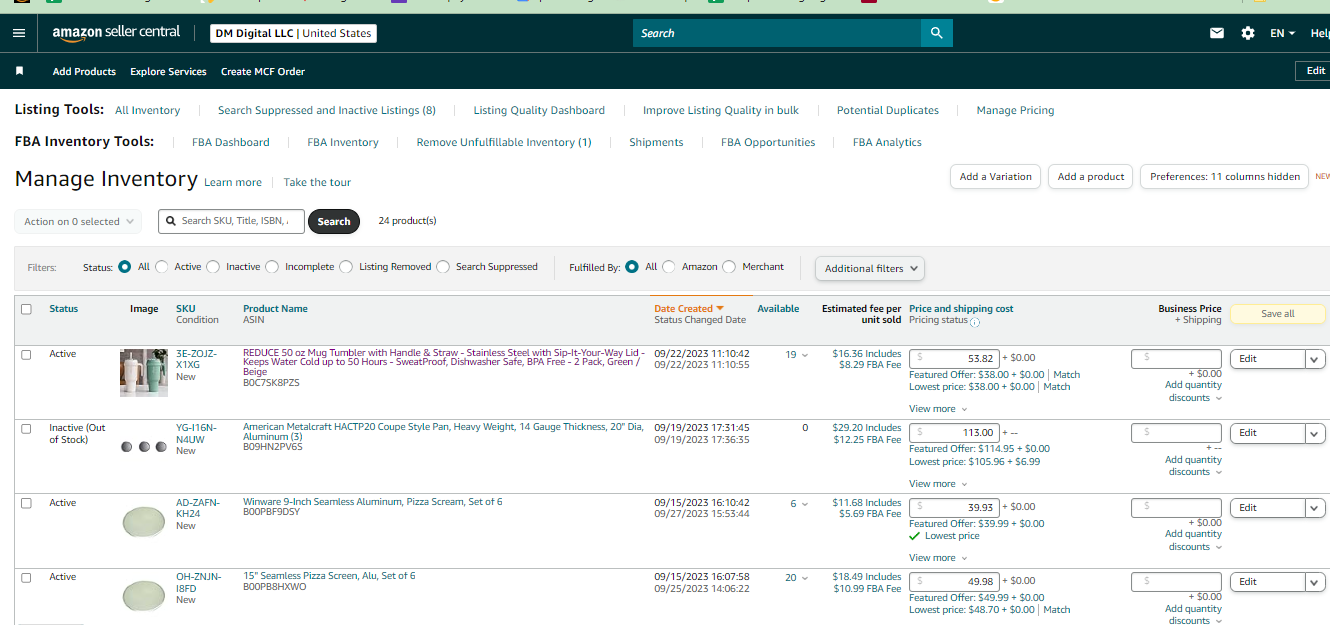Open Remove Unfulfillable Inventory (1)
Screen dimensions: 1330x625
point(504,142)
